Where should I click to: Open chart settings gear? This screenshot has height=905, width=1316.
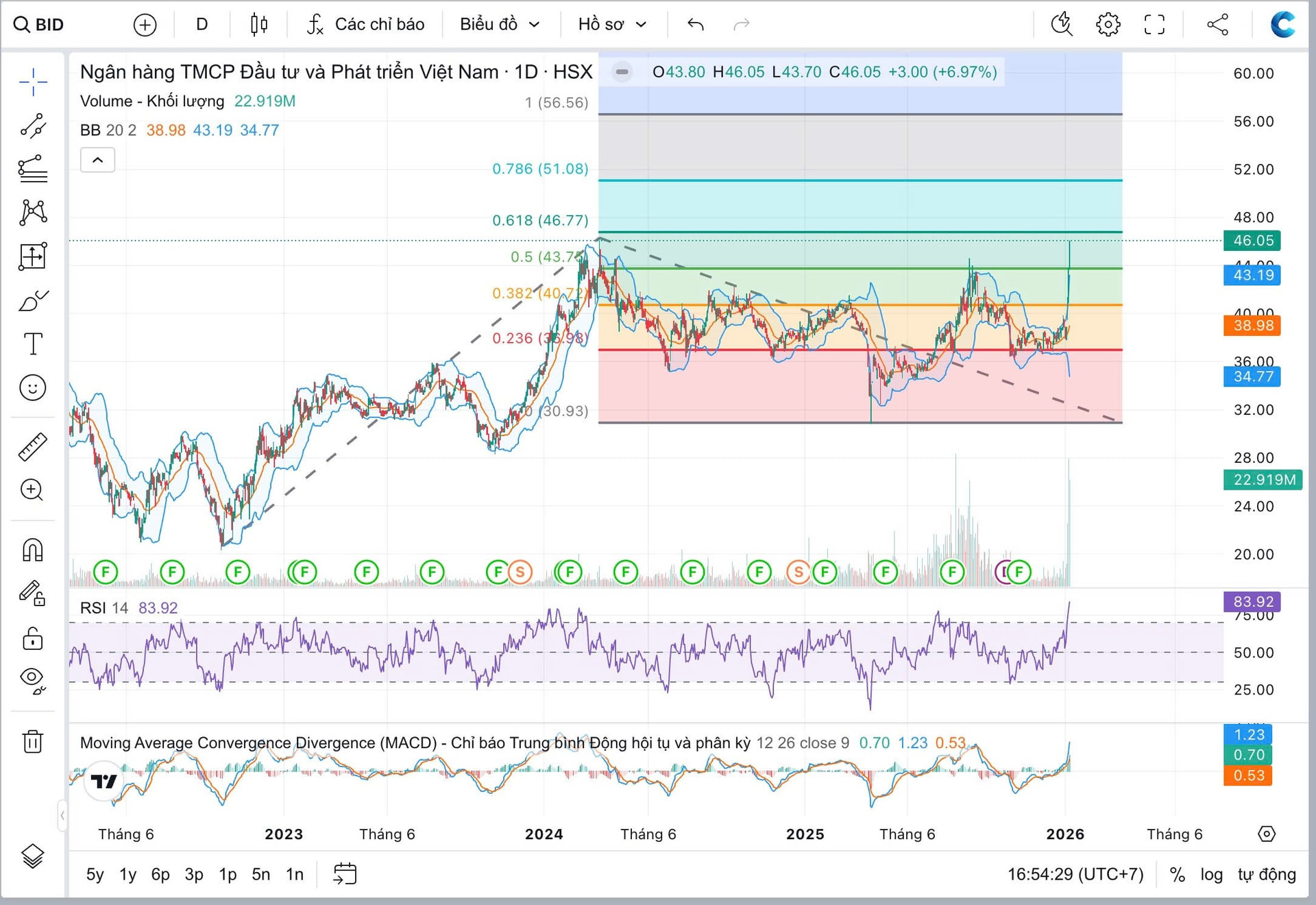pyautogui.click(x=1108, y=25)
